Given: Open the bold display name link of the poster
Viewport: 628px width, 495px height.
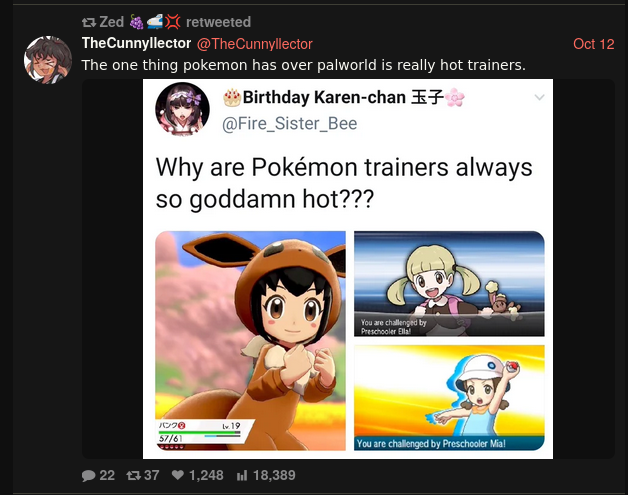Looking at the screenshot, I should tap(137, 43).
